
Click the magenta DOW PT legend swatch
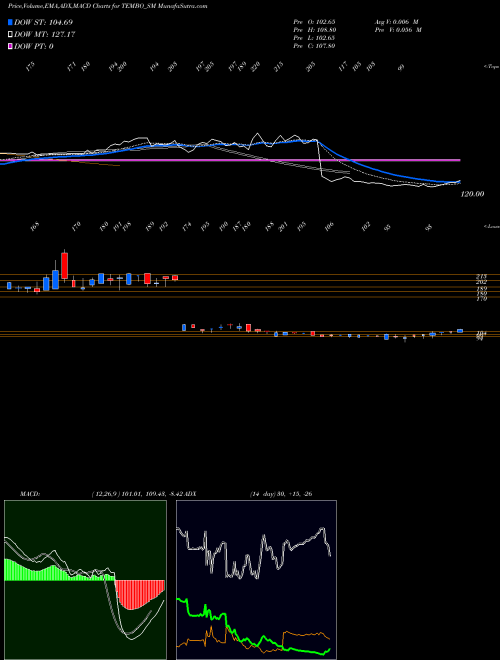(x=11, y=46)
